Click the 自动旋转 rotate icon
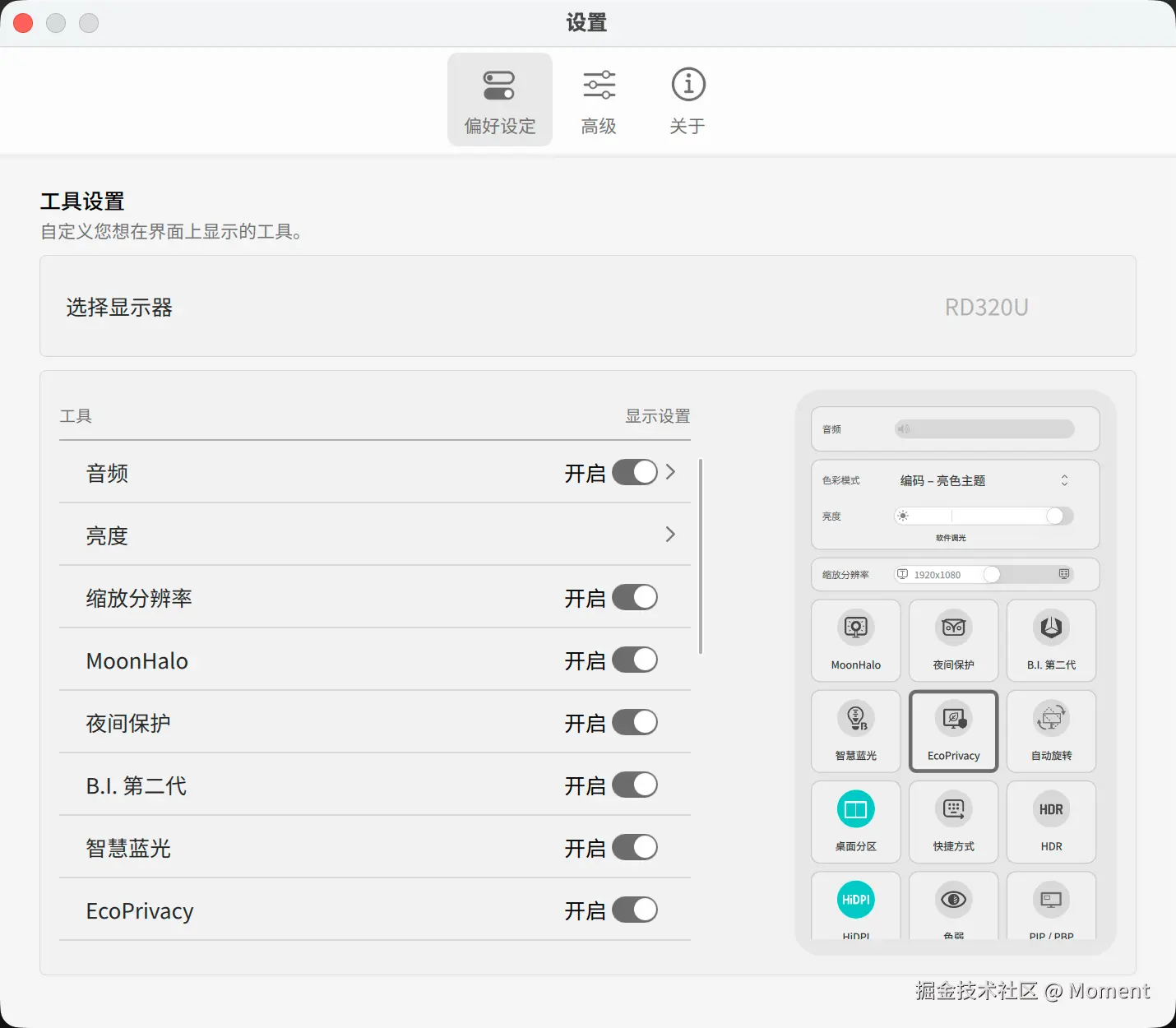Screen dimensions: 1176x1028 1052,718
